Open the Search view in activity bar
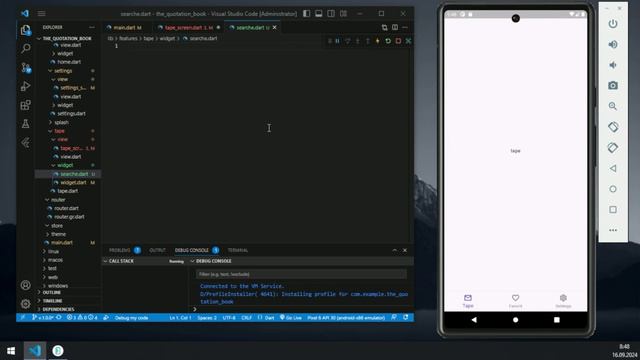Viewport: 640px width, 360px height. 25,49
